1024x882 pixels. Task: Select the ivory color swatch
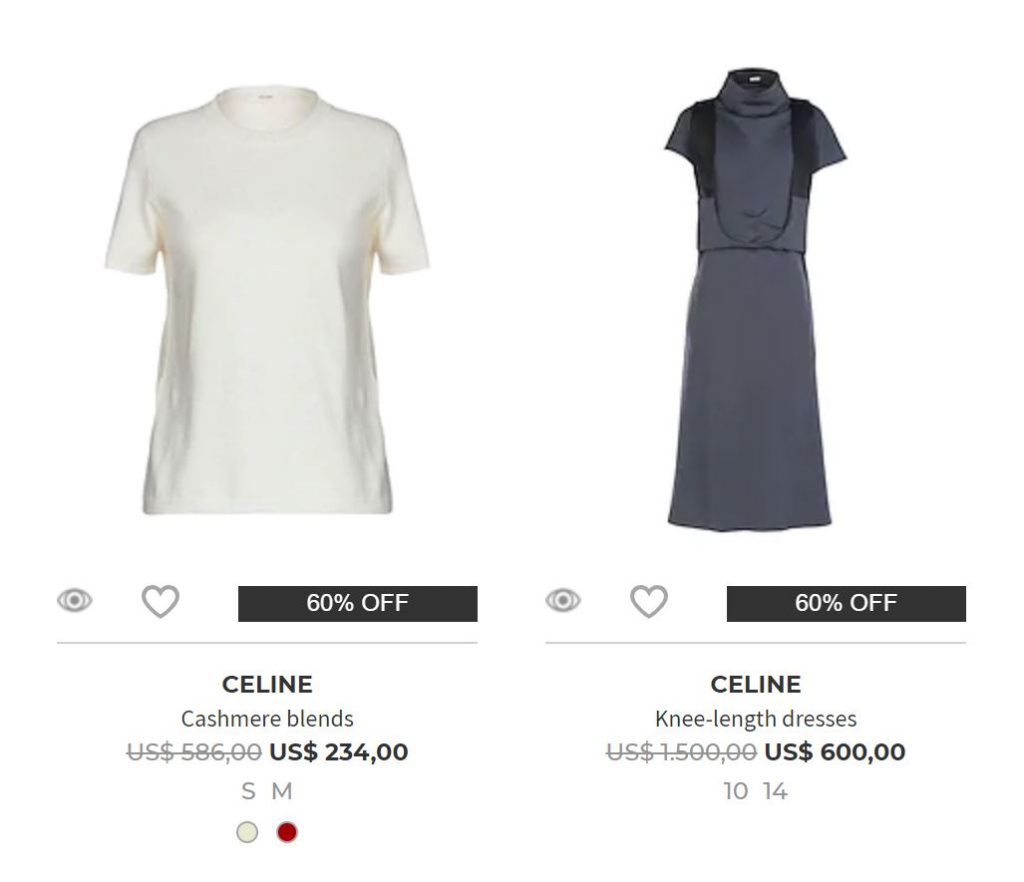247,832
